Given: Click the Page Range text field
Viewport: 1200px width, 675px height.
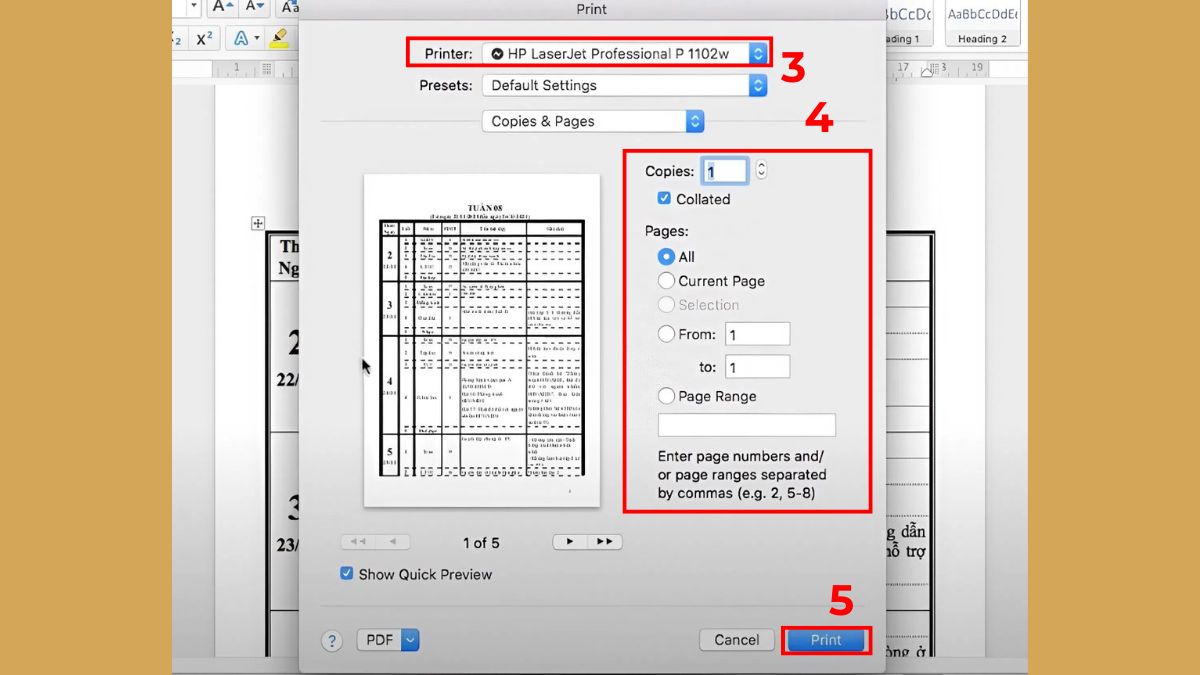Looking at the screenshot, I should [746, 425].
